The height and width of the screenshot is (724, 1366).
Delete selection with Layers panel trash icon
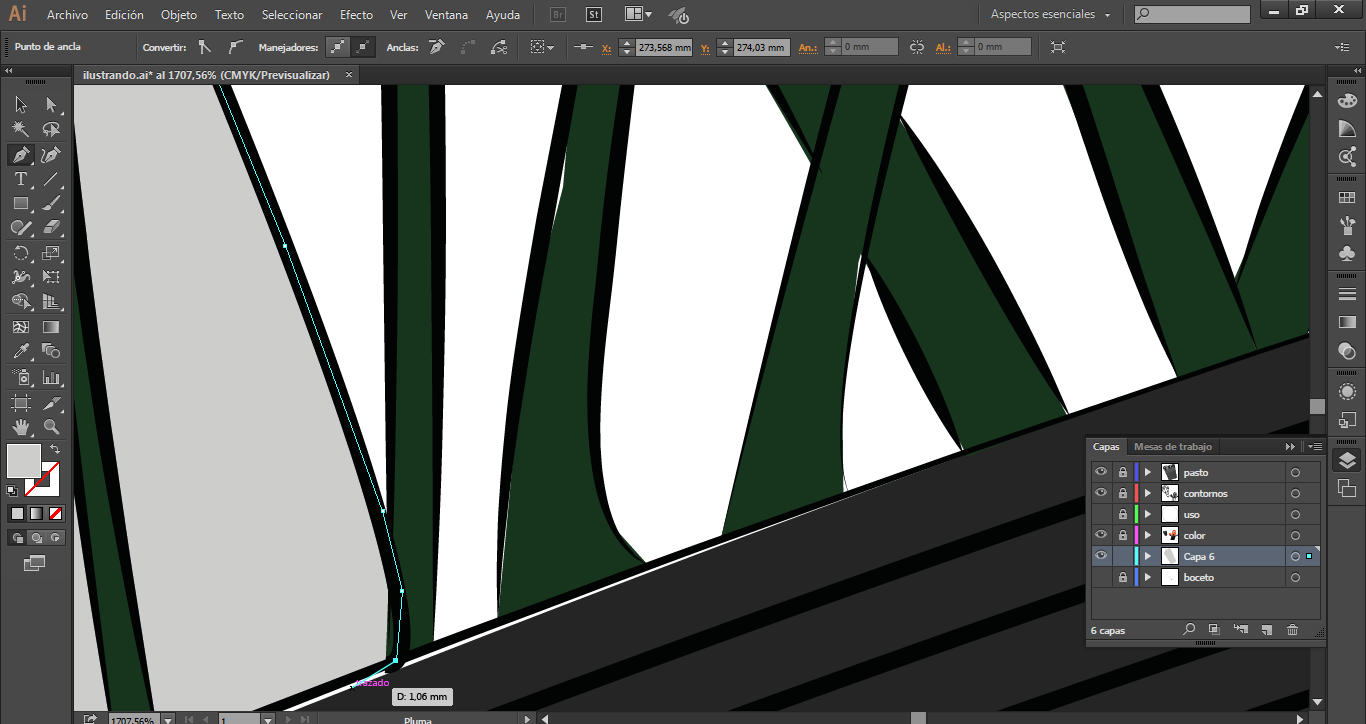(1292, 630)
